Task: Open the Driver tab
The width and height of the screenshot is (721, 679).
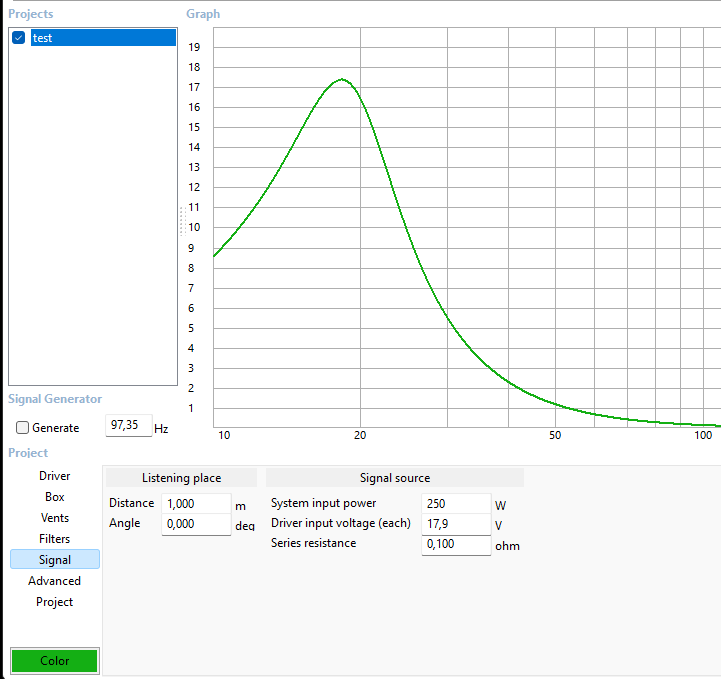Action: tap(55, 476)
